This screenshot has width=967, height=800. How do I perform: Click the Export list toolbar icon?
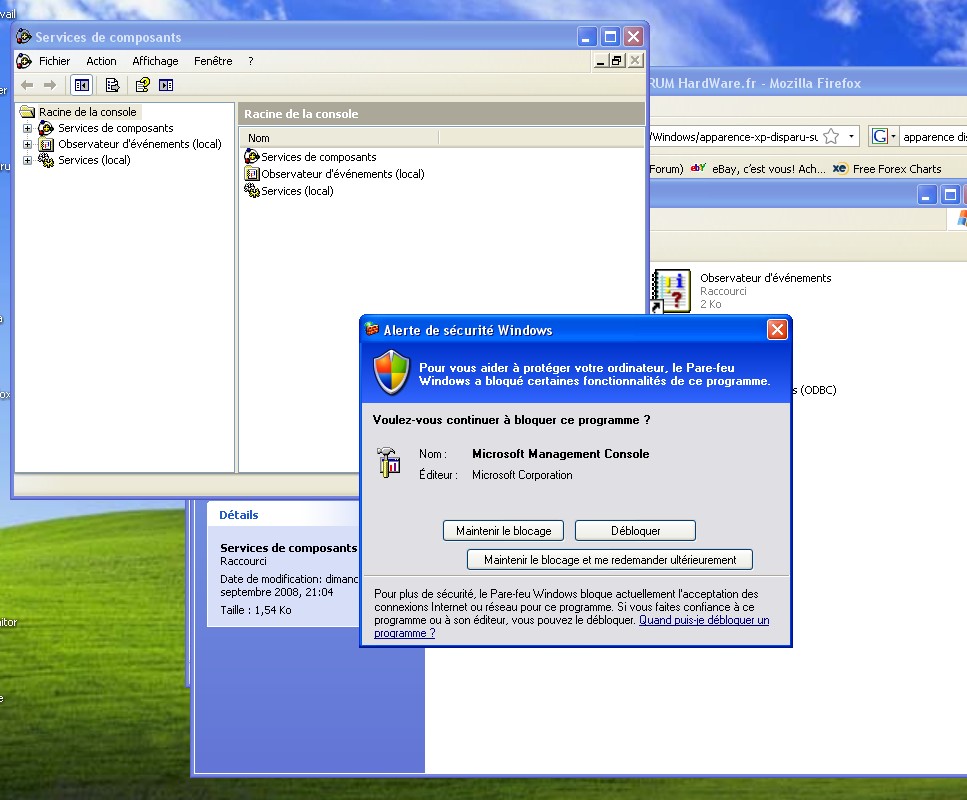[x=112, y=85]
